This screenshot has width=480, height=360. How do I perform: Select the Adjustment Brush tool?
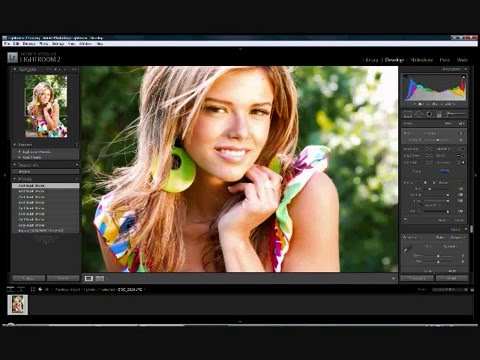(x=456, y=114)
